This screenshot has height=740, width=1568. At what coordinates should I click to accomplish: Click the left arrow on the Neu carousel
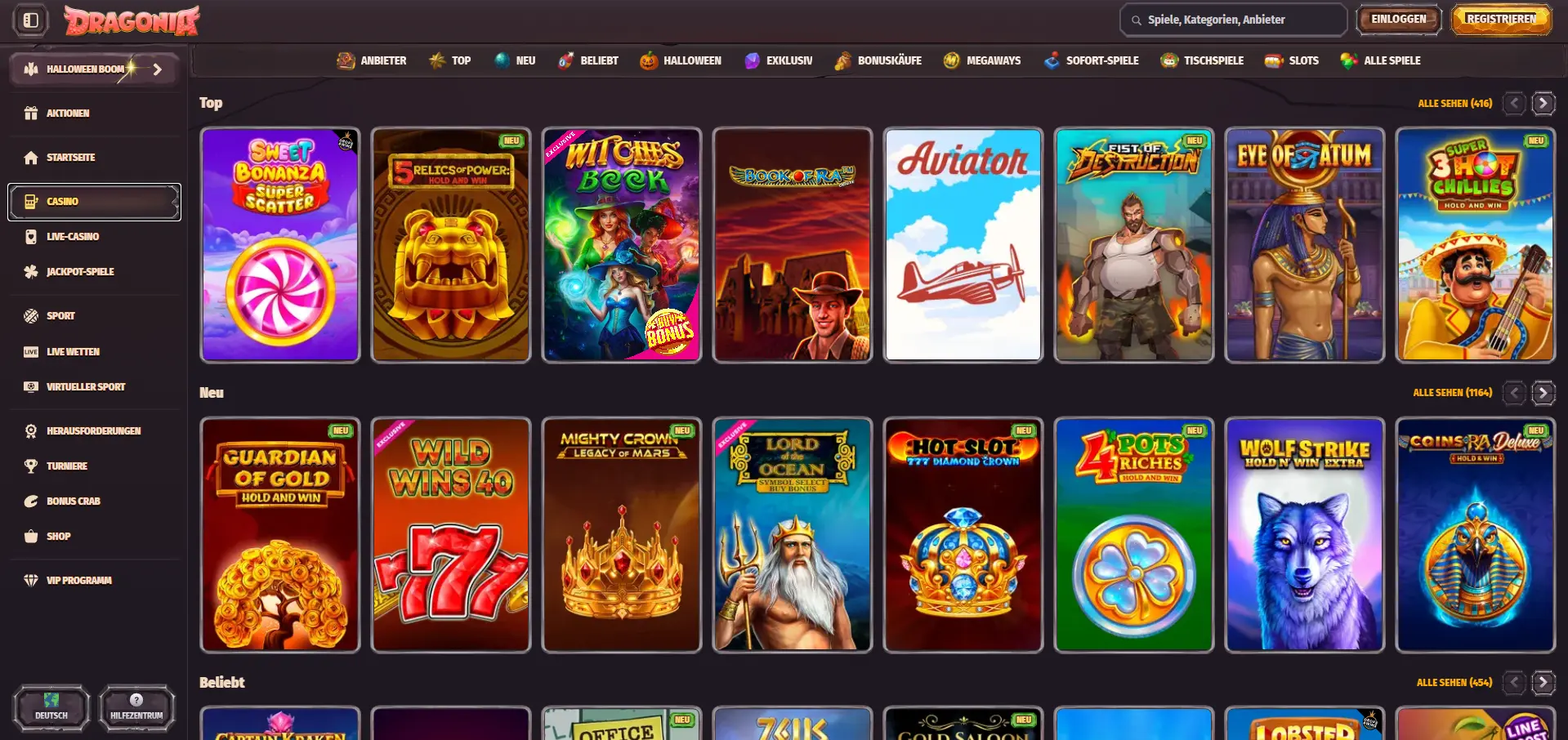coord(1513,393)
